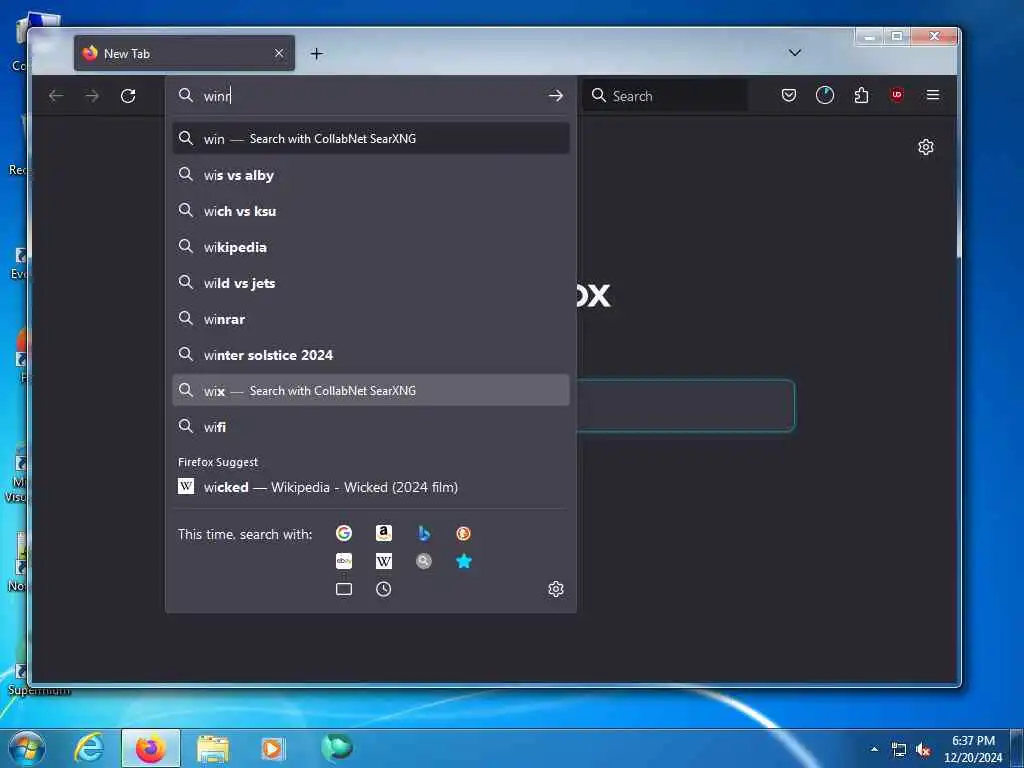Screen dimensions: 1024x768
Task: Expand the list all tabs chevron
Action: pos(795,53)
